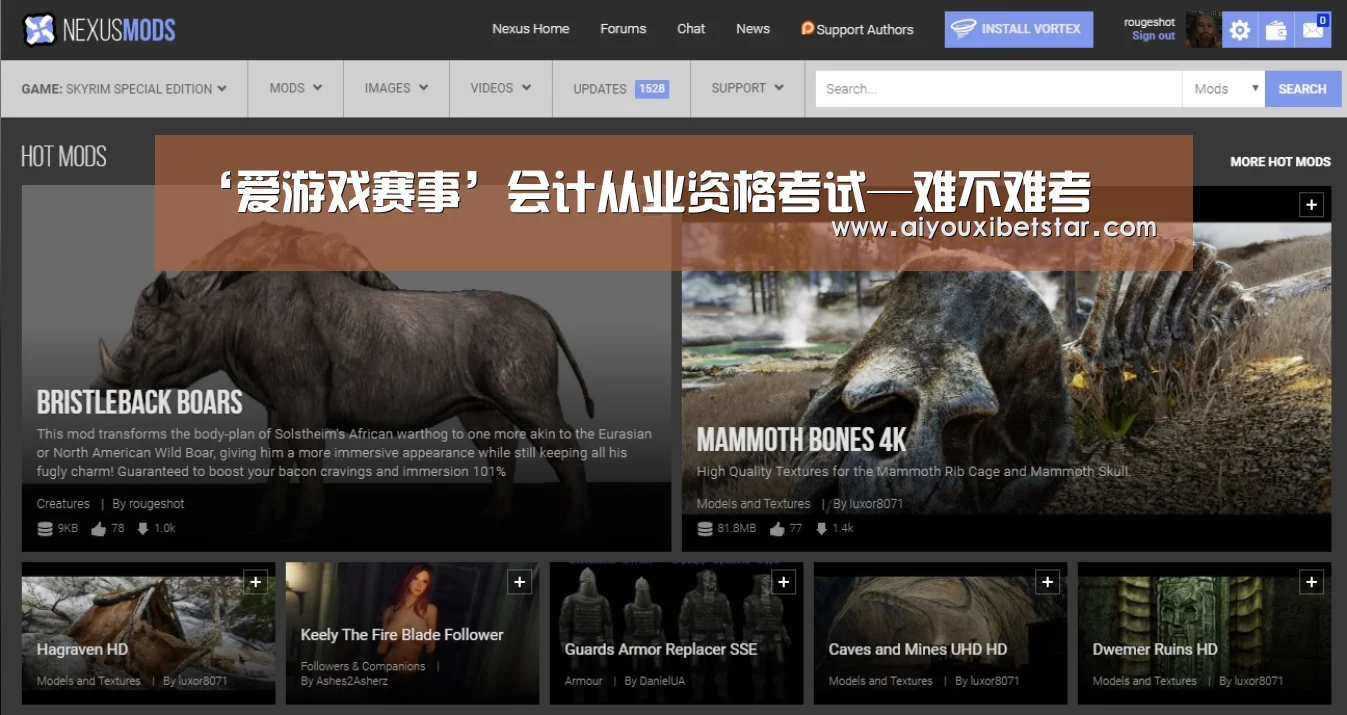Open Keely The Fire Blade Follower mod card
This screenshot has height=715, width=1347.
click(x=412, y=633)
